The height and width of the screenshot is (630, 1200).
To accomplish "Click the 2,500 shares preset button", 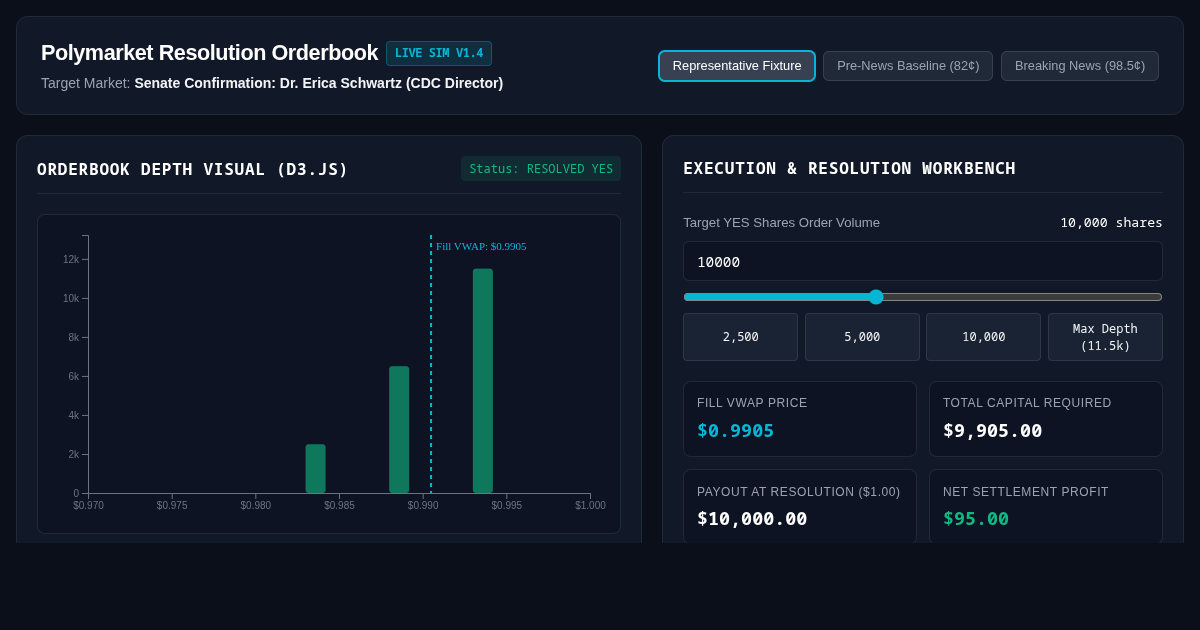I will pos(740,337).
